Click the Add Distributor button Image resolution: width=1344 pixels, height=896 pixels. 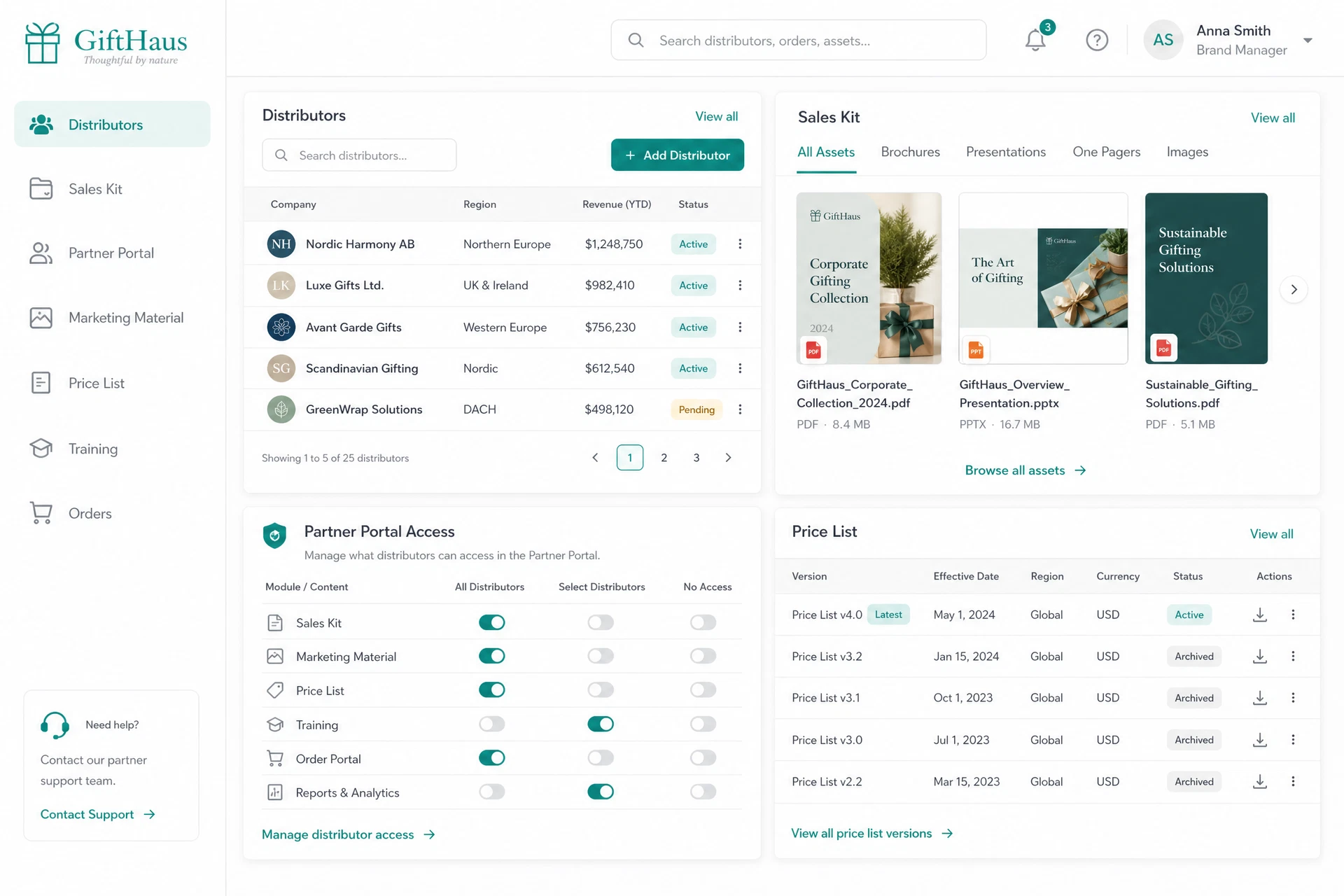[x=677, y=155]
